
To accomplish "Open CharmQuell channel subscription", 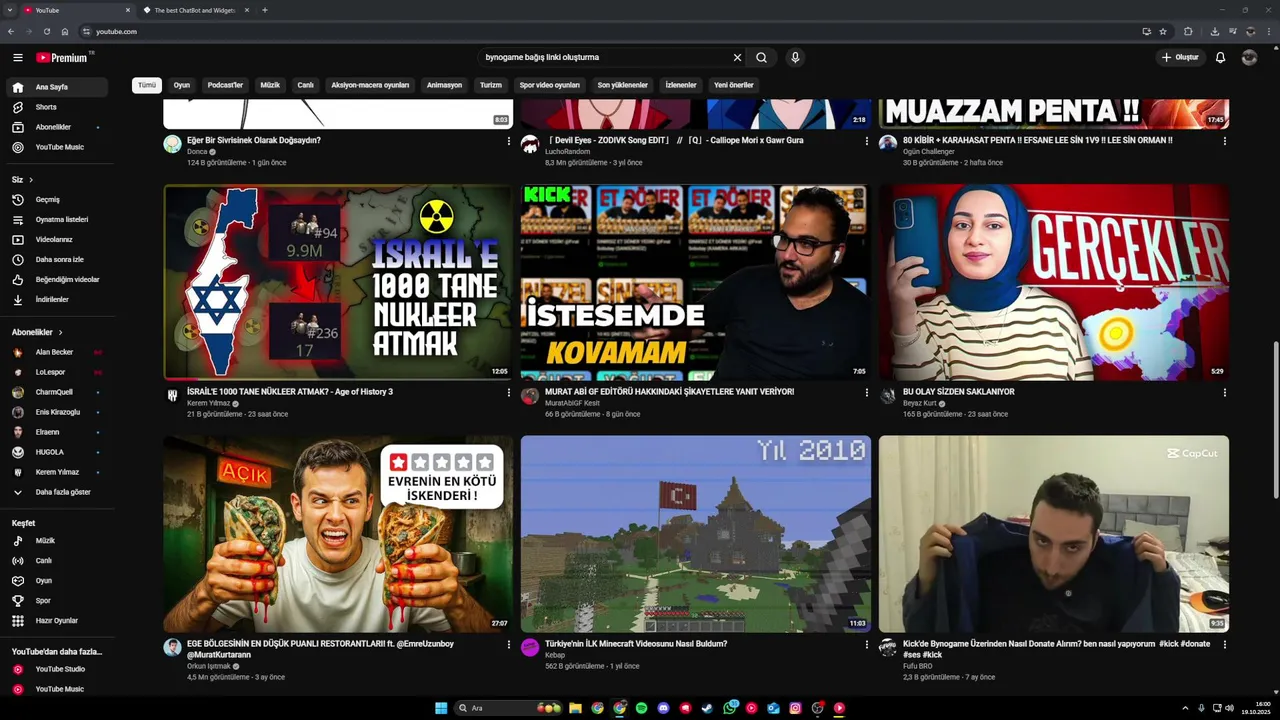I will click(58, 392).
